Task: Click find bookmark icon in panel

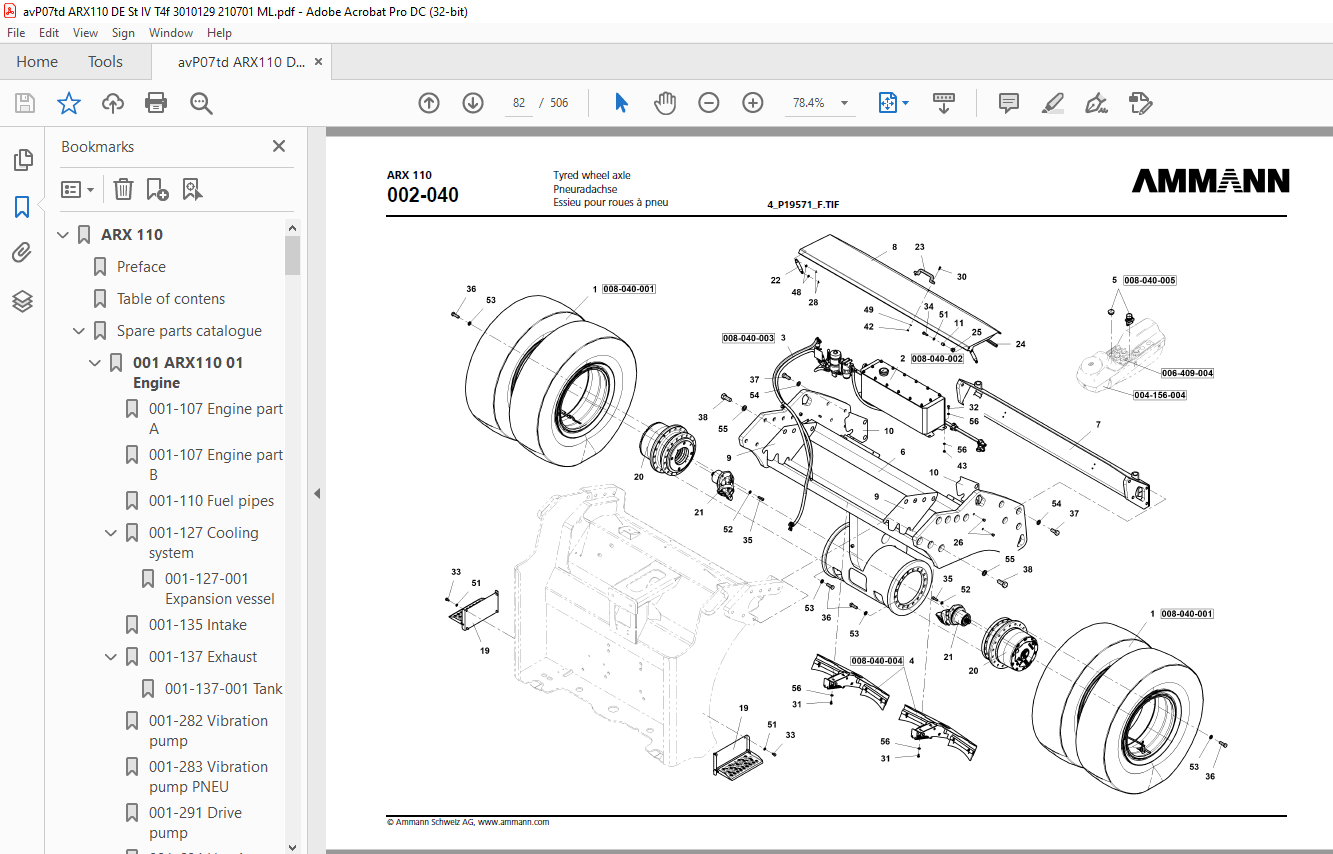Action: pyautogui.click(x=193, y=189)
